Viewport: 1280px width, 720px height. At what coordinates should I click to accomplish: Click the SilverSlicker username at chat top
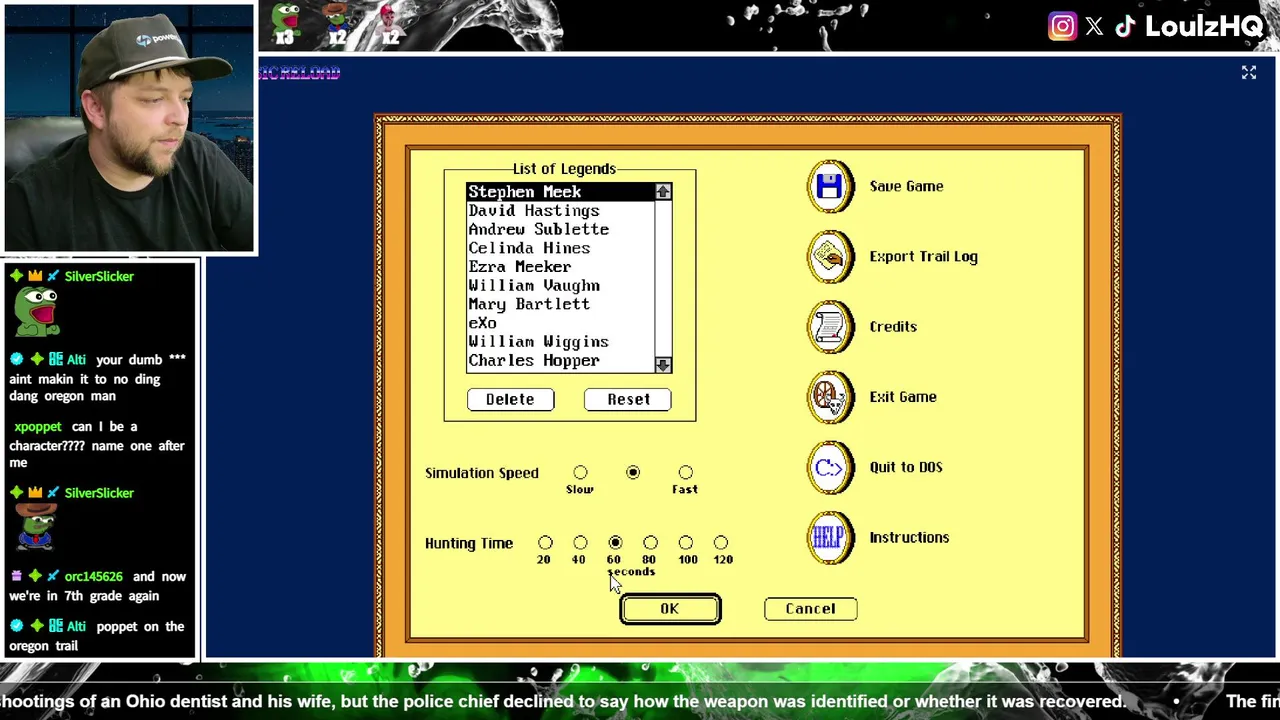click(x=99, y=276)
